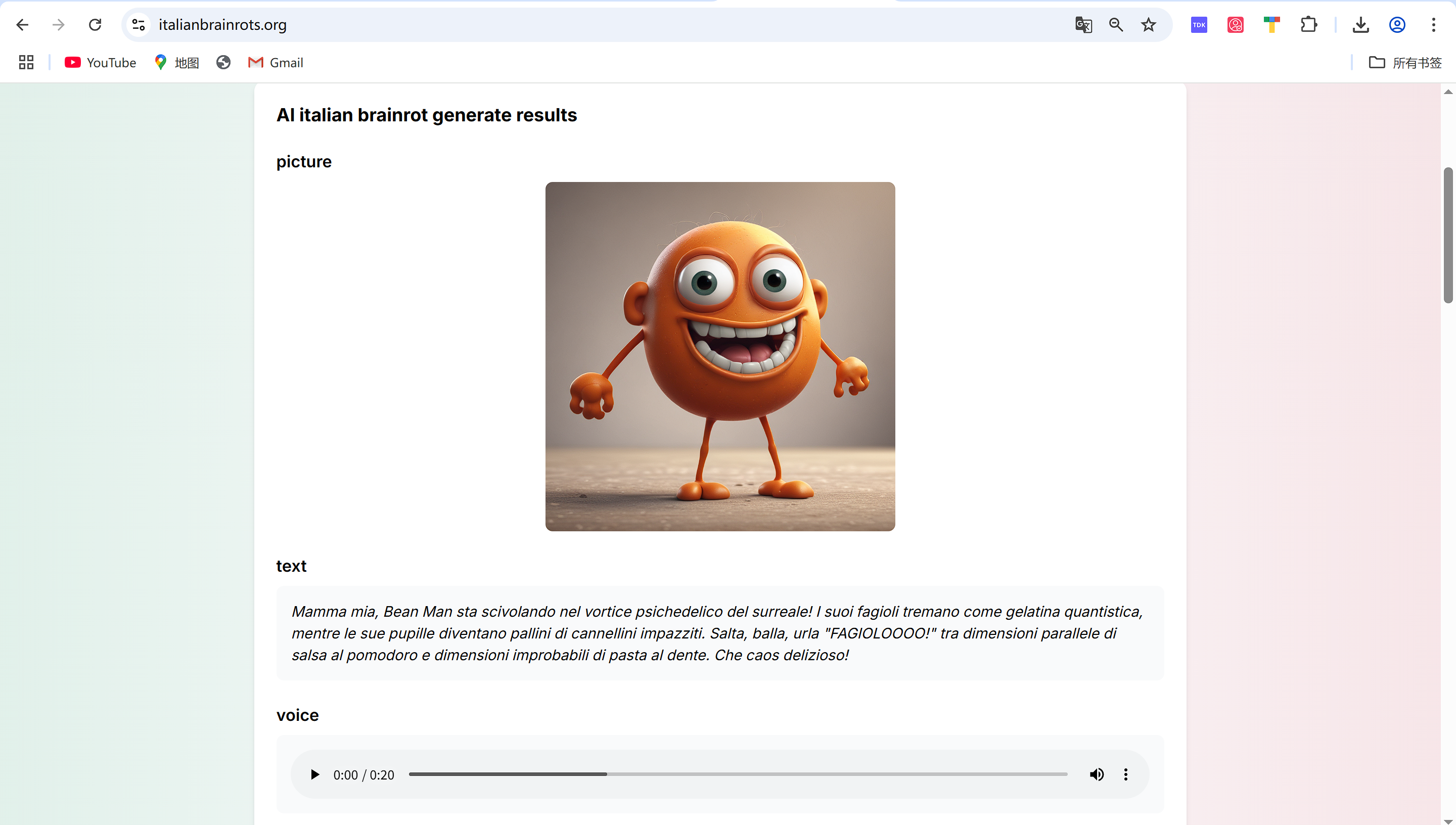Open the YouTube bookmark
Image resolution: width=1456 pixels, height=825 pixels.
tap(100, 63)
